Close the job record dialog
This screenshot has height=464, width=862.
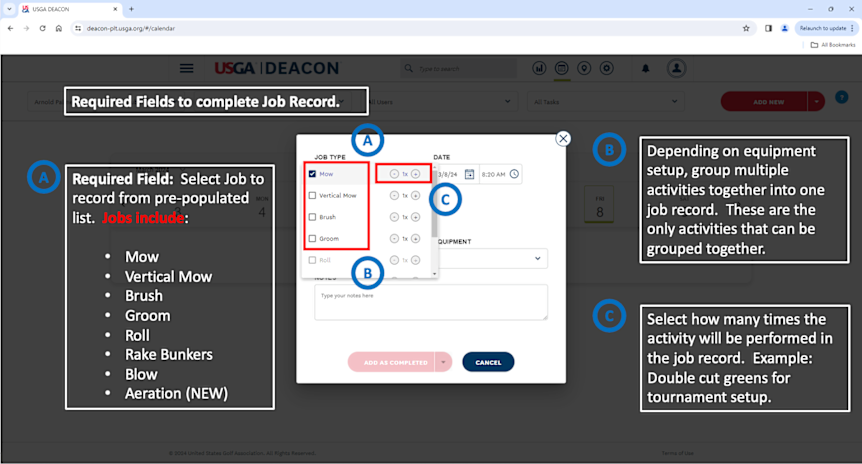coord(563,139)
